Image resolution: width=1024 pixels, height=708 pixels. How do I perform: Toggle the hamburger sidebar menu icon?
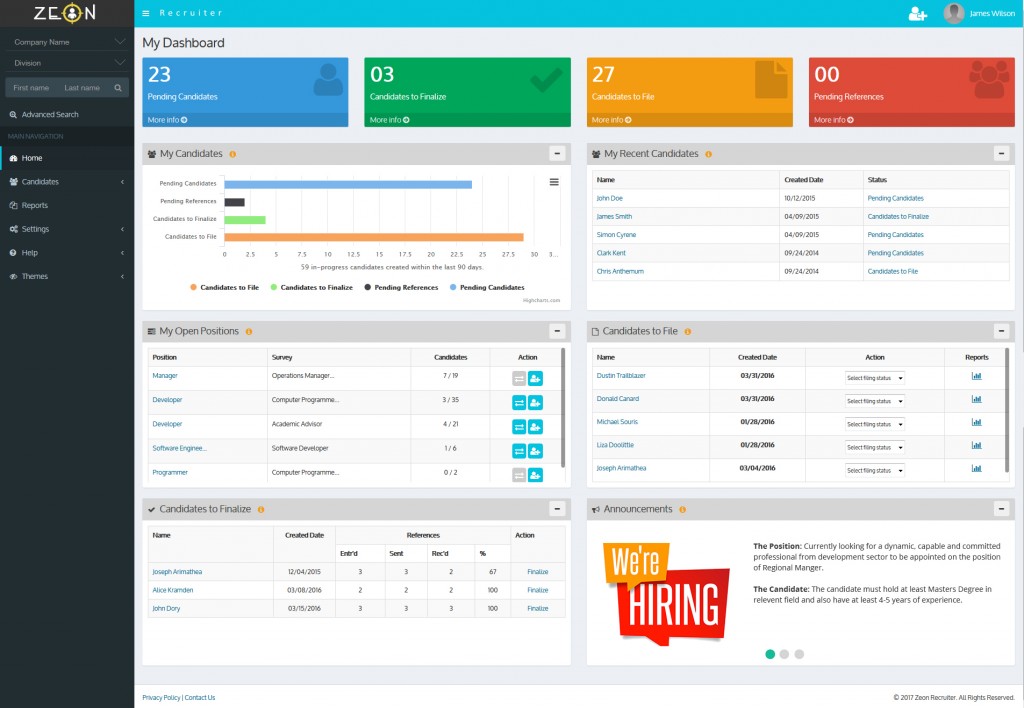pyautogui.click(x=146, y=13)
